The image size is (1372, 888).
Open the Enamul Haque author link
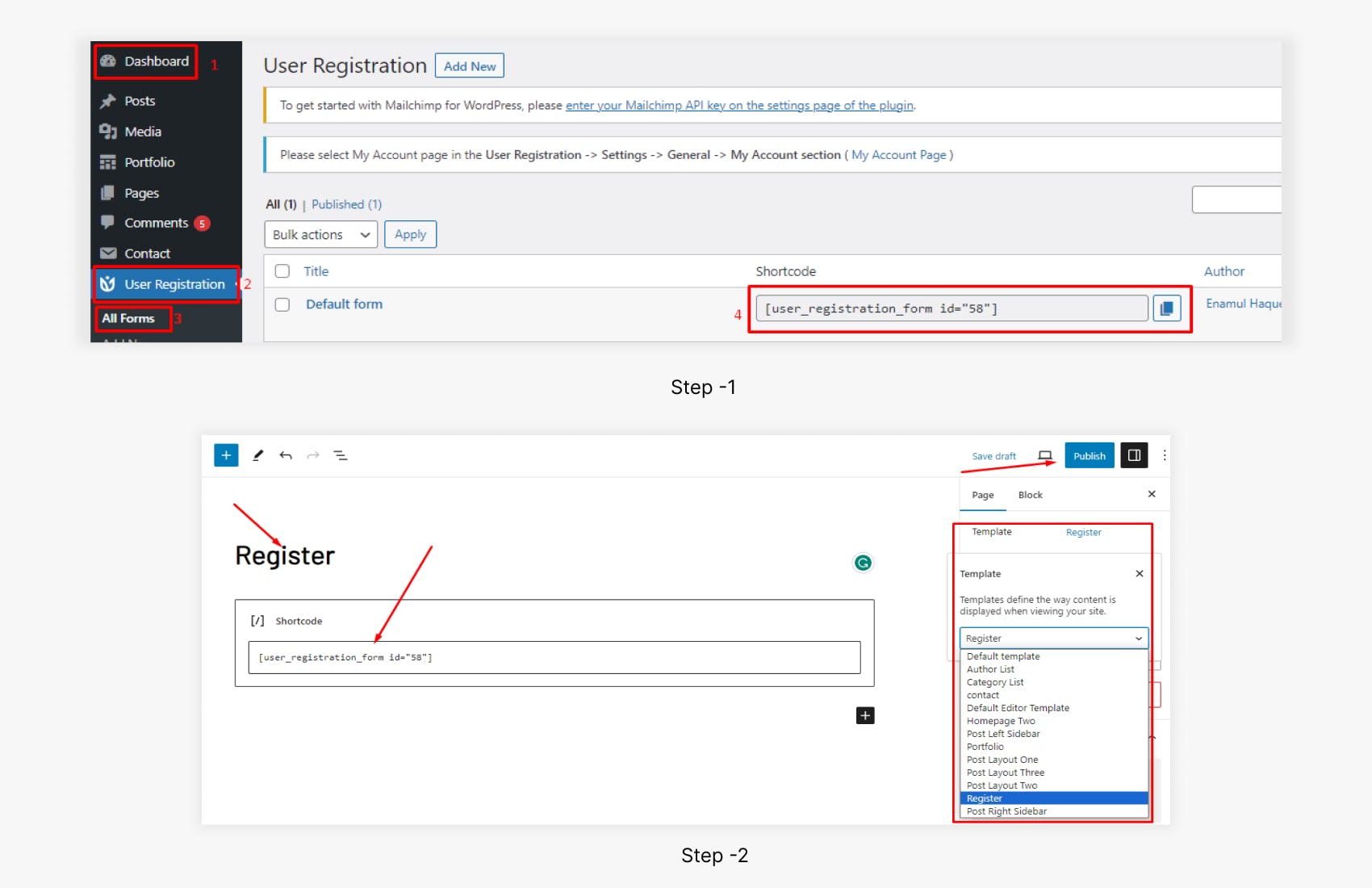[1244, 304]
